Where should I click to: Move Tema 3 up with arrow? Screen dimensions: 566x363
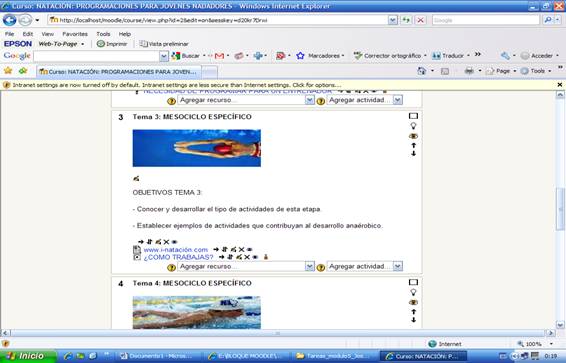coord(414,145)
